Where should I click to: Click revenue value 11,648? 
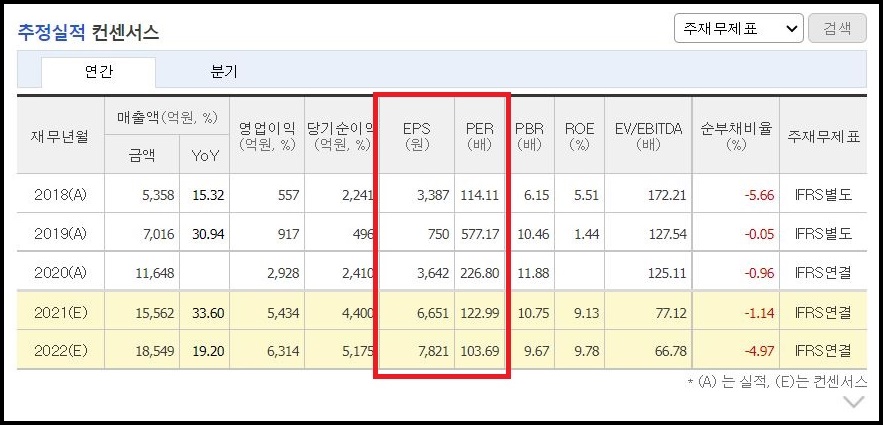154,274
